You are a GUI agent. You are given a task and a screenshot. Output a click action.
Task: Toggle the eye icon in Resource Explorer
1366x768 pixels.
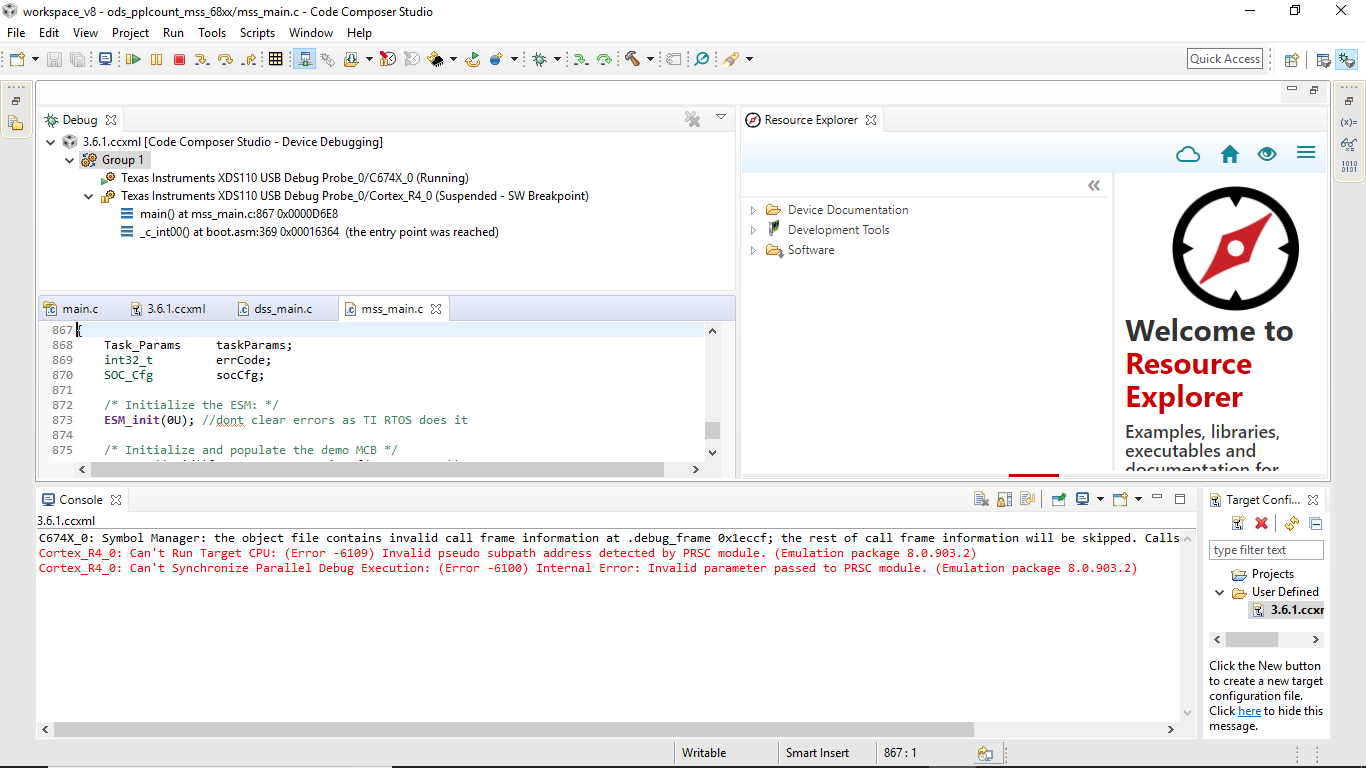[x=1267, y=154]
